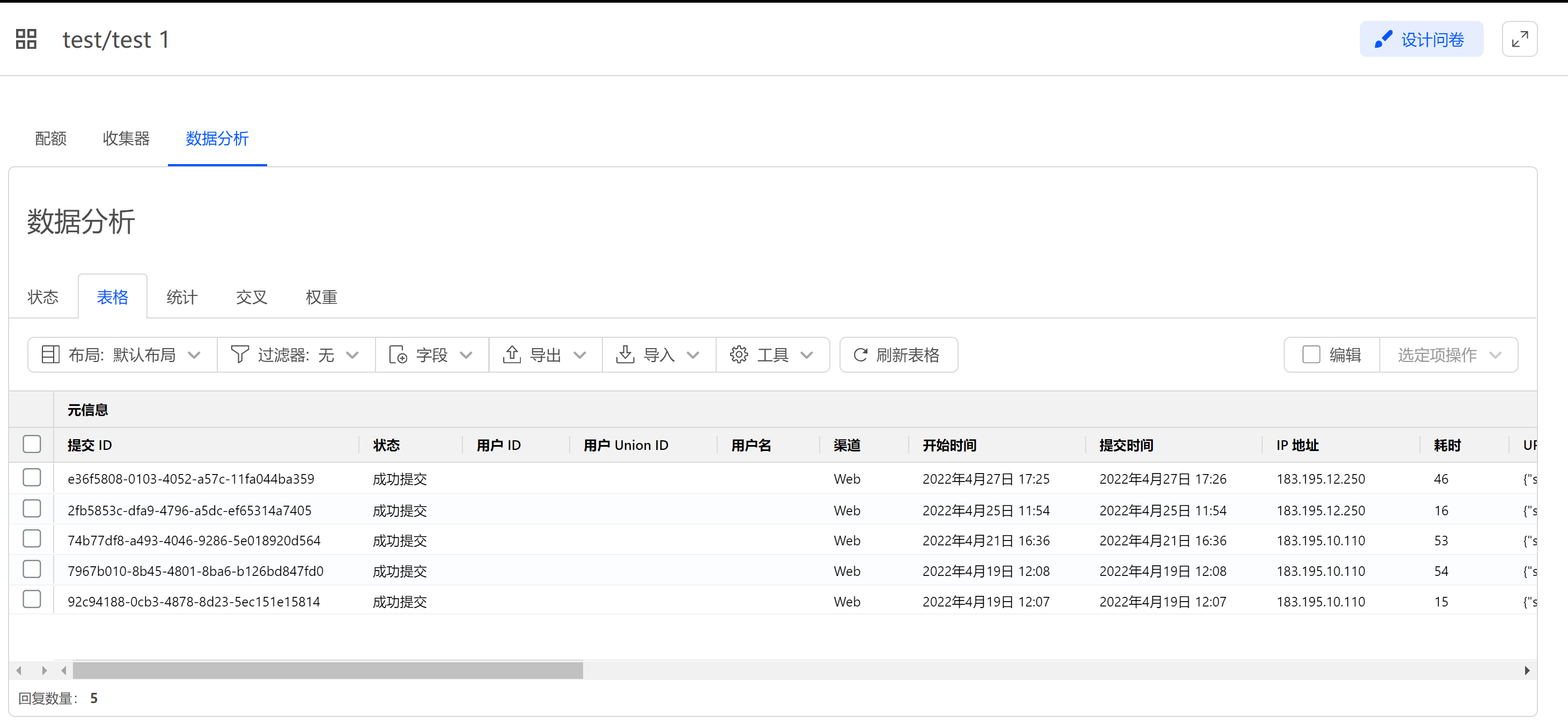1568x725 pixels.
Task: Open the 状态 sub-tab
Action: point(43,297)
